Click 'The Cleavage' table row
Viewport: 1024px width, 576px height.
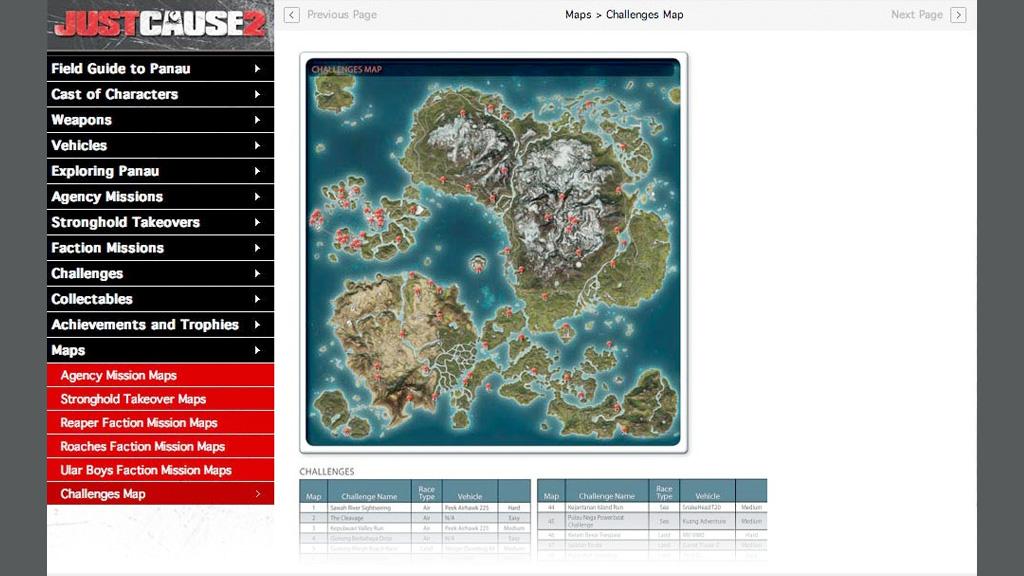coord(415,518)
